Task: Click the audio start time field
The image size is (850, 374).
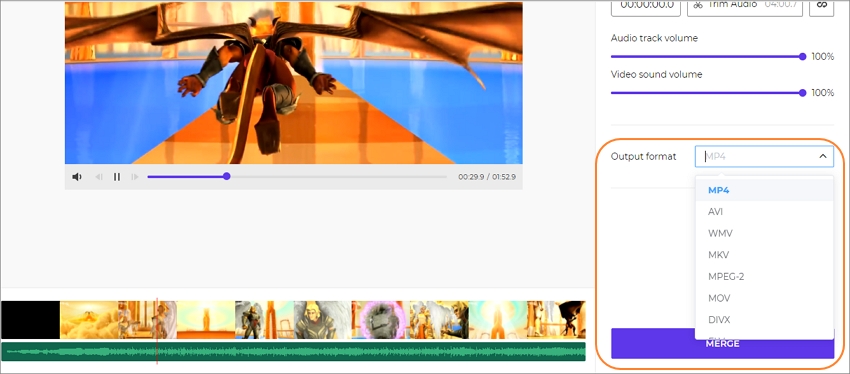Action: coord(646,4)
